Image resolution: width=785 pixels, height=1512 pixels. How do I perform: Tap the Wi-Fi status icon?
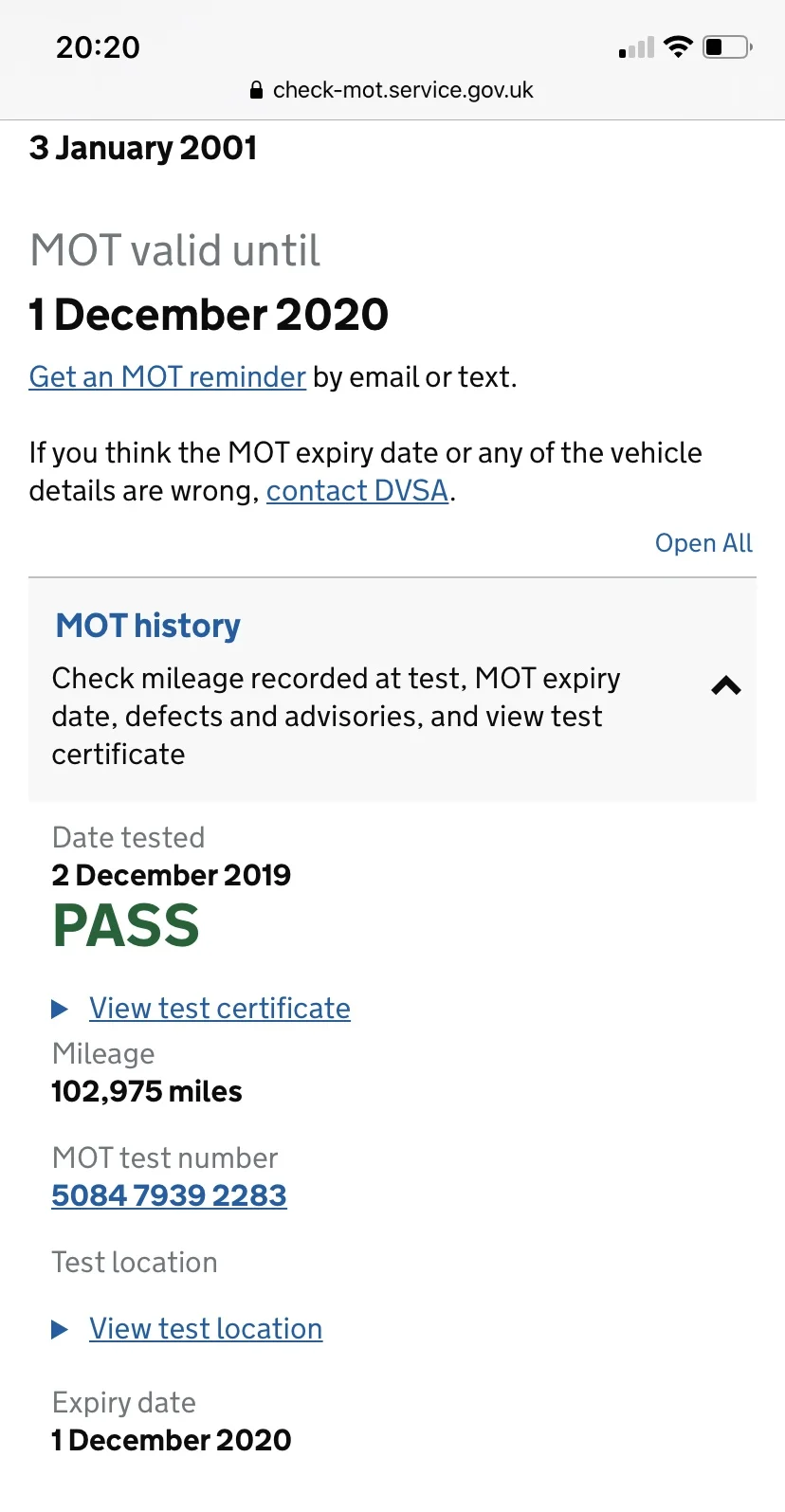coord(678,46)
